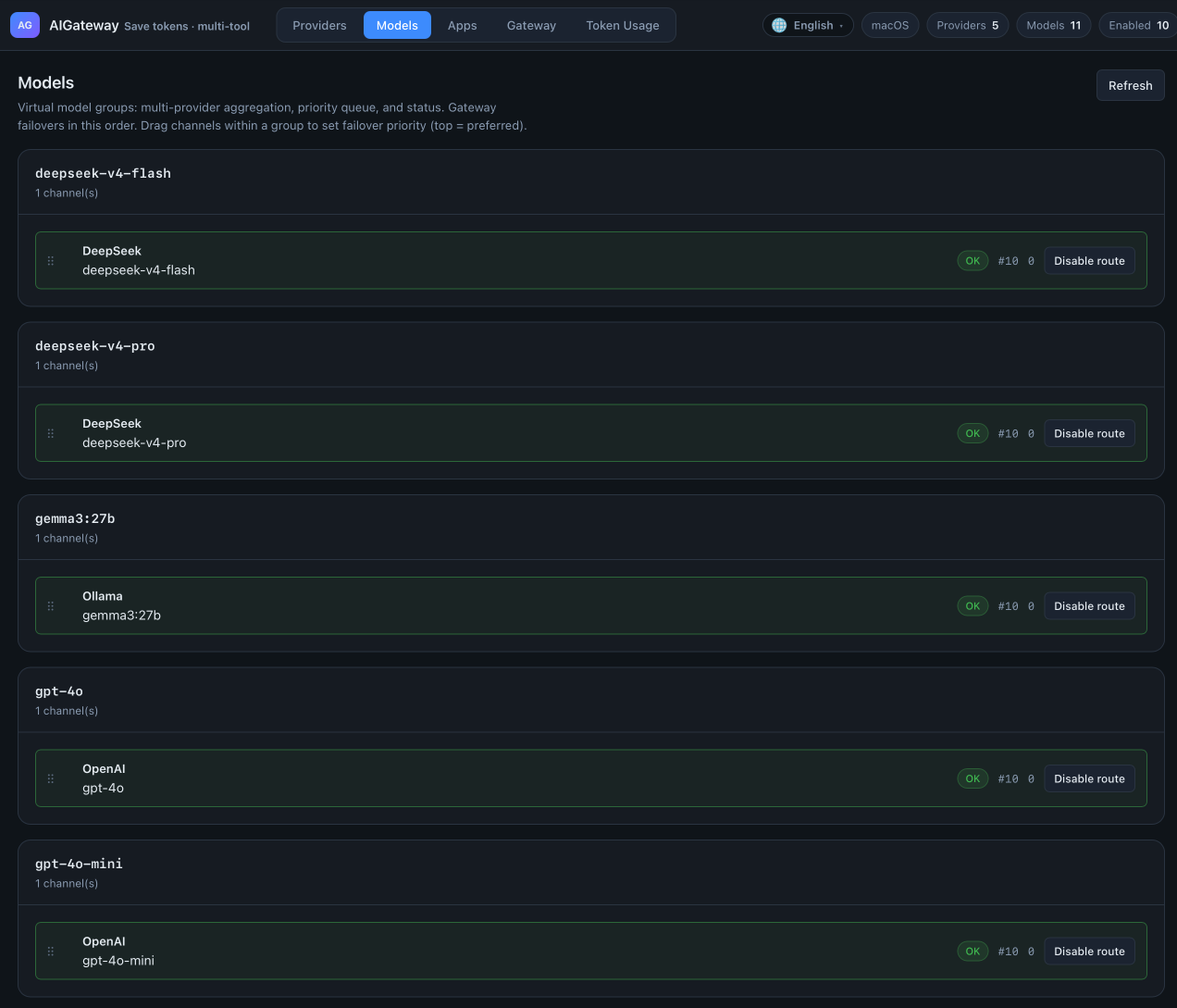Click '1 channel(s)' under the gemma3:27b heading
The height and width of the screenshot is (1008, 1177).
pyautogui.click(x=67, y=538)
